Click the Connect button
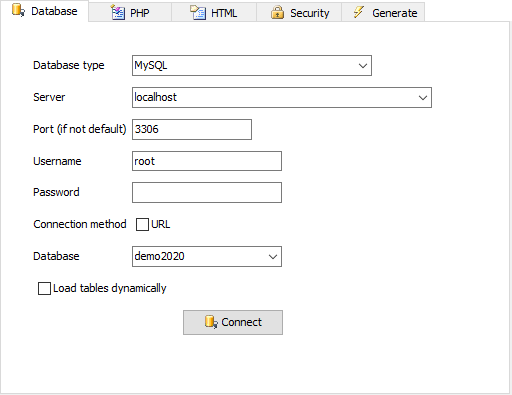 point(233,322)
